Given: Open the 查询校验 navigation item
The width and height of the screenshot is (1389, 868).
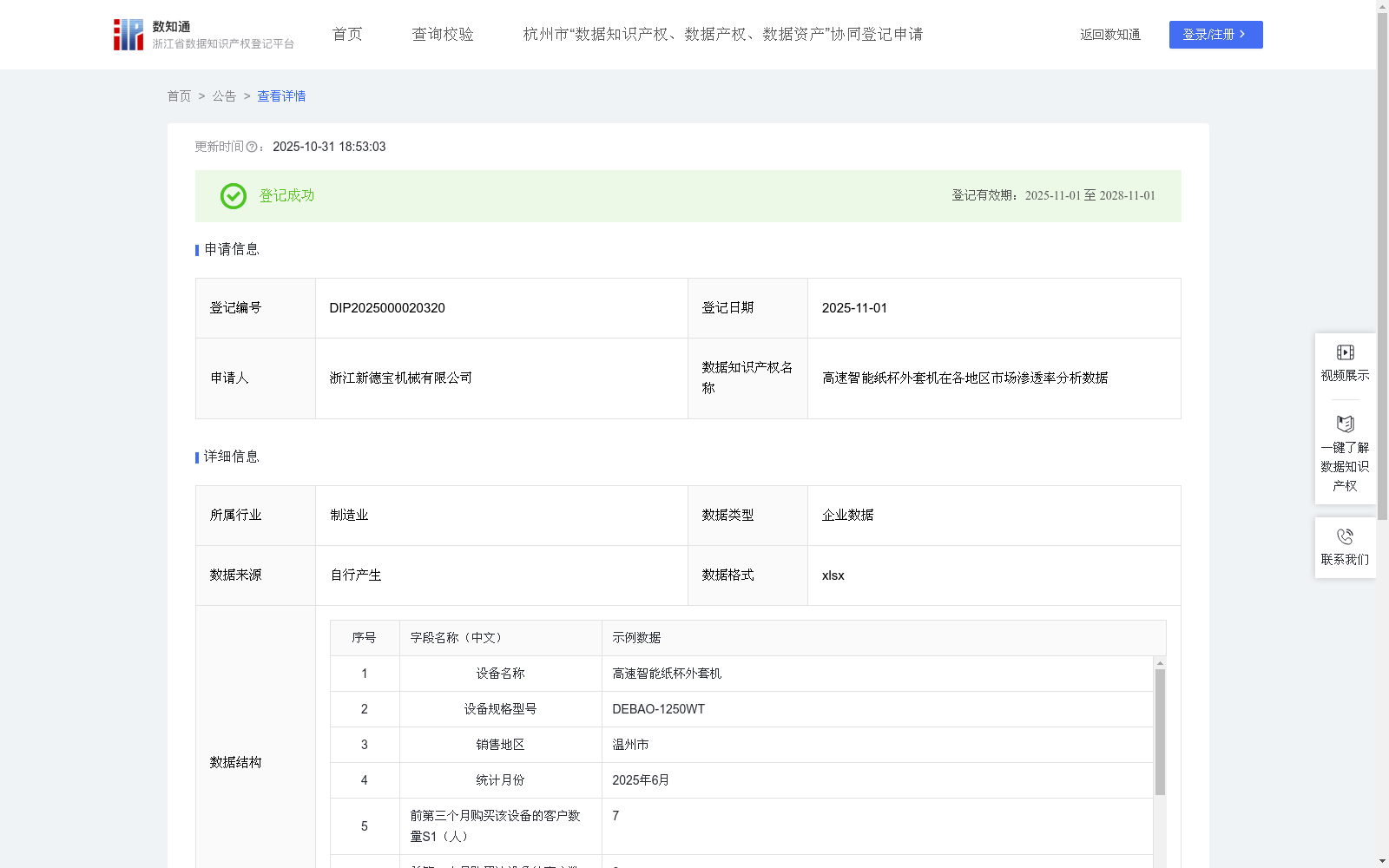Looking at the screenshot, I should [x=443, y=35].
